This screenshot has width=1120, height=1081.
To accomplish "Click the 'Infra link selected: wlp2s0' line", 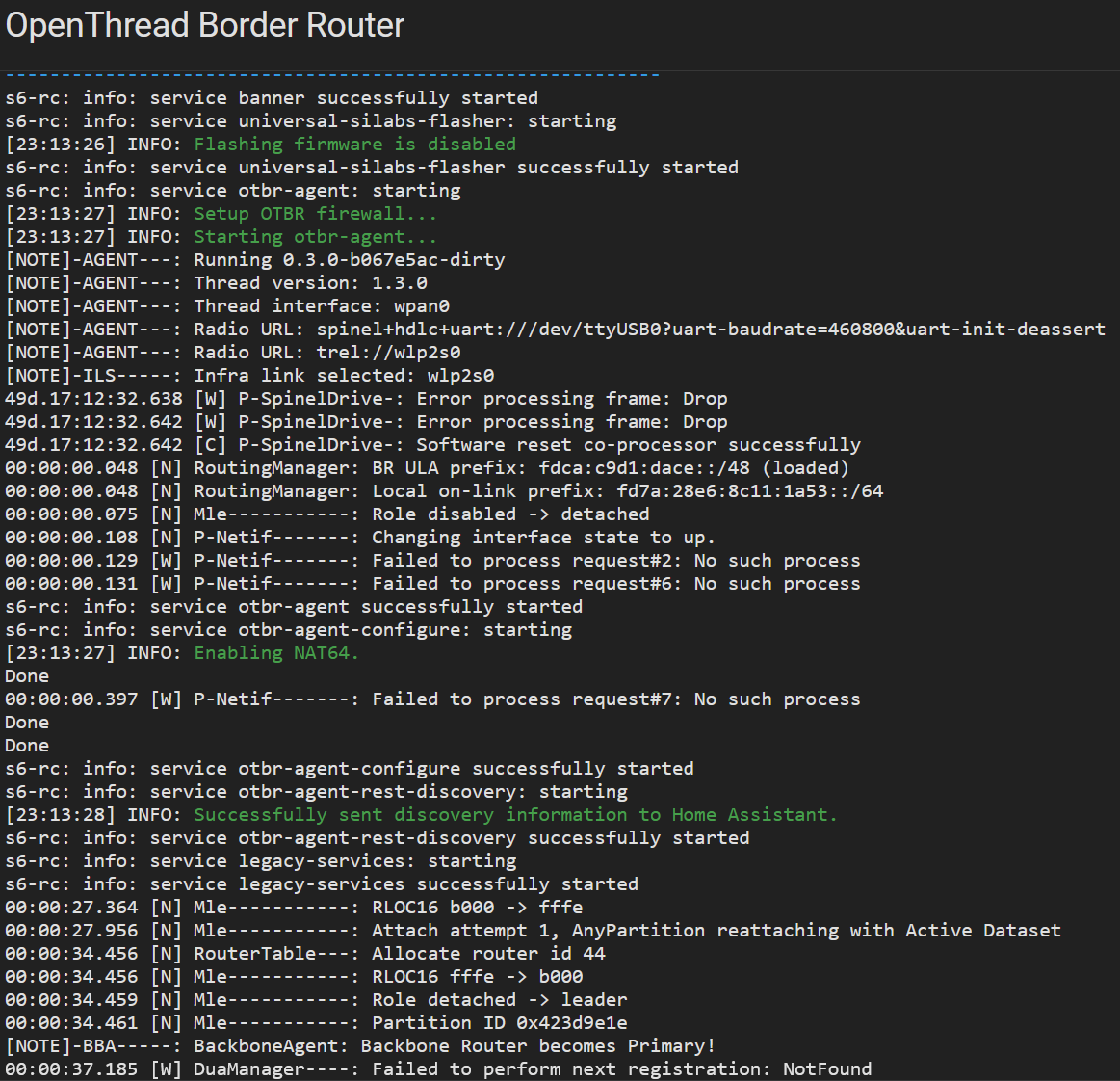I will (x=344, y=376).
